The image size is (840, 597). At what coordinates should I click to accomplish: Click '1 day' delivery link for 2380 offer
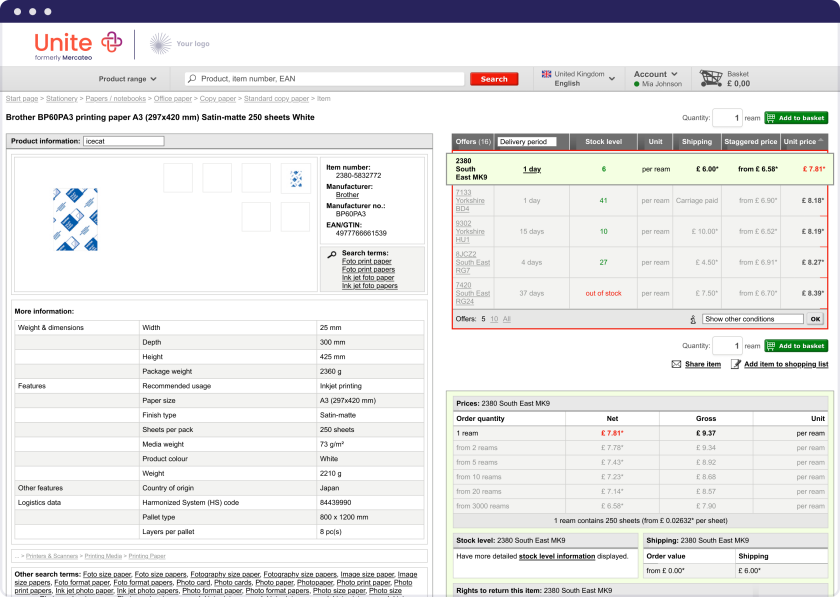point(532,169)
